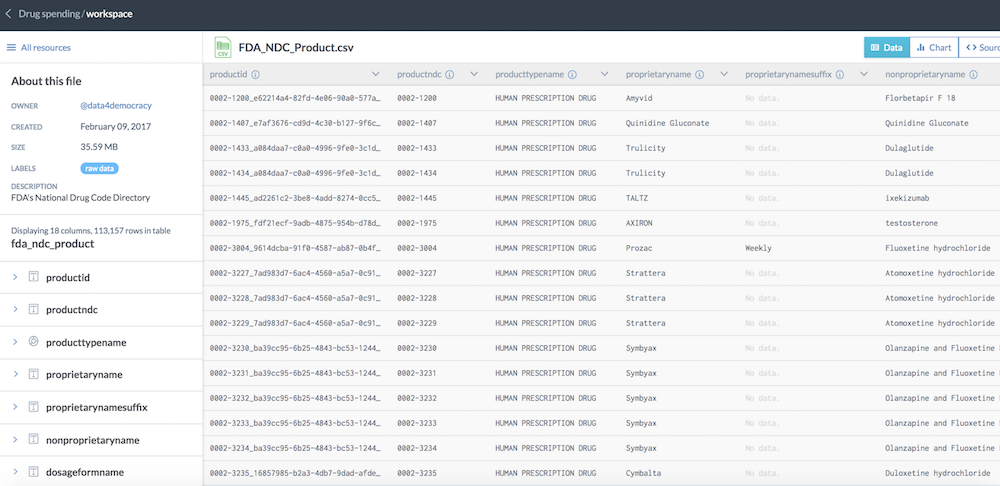
Task: Click the info icon beside productndc column header
Action: [x=450, y=75]
